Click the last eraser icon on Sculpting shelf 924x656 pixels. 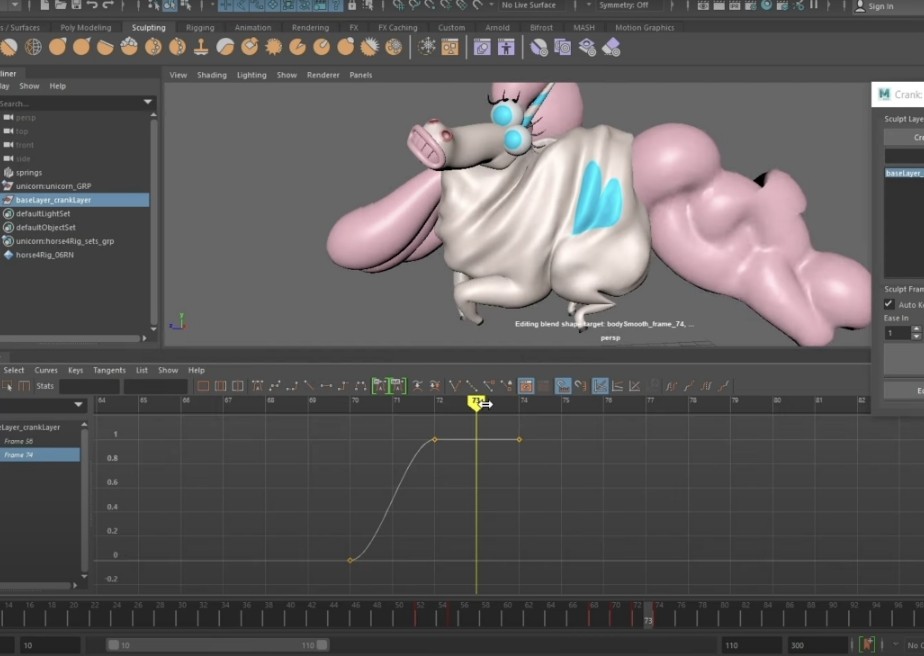coord(611,47)
